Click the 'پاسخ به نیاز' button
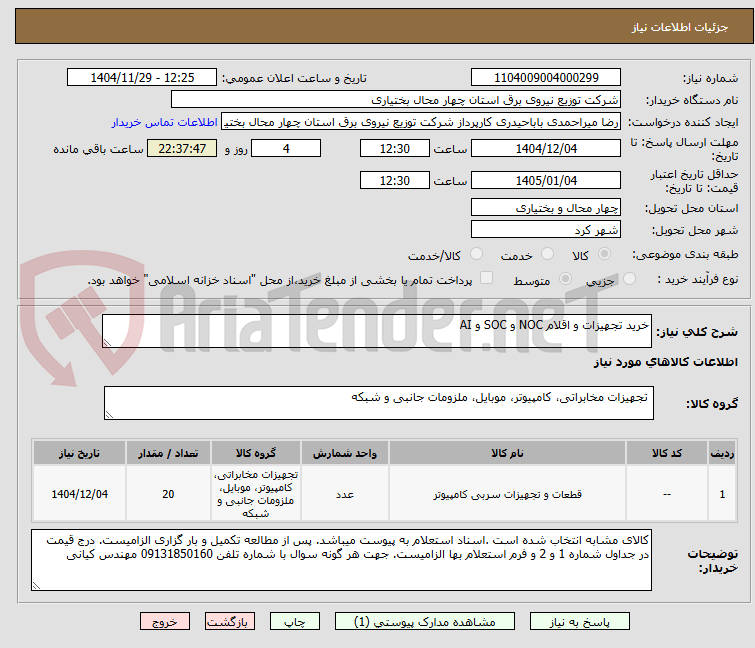The width and height of the screenshot is (755, 648). click(579, 622)
